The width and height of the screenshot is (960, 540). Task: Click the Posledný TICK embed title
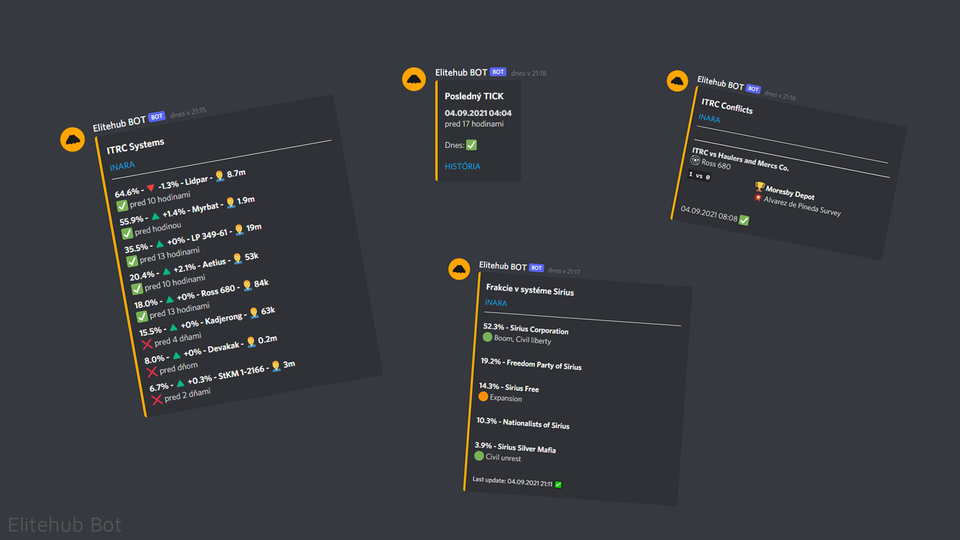(474, 96)
